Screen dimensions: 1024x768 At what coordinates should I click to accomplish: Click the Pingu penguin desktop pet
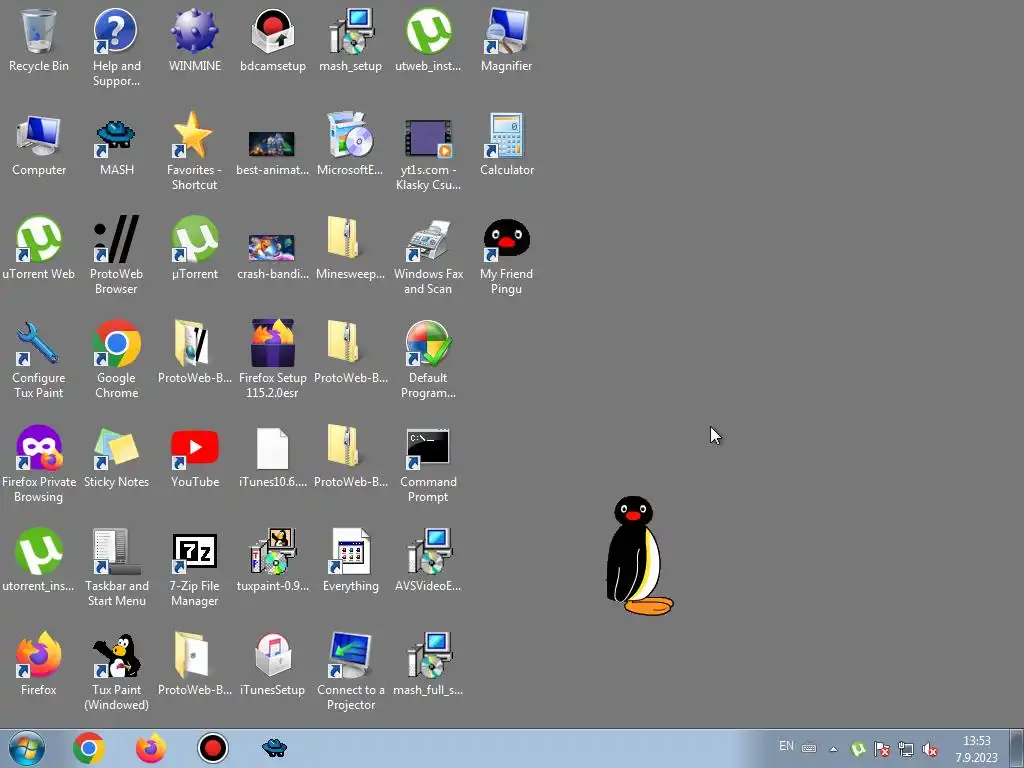[x=639, y=556]
